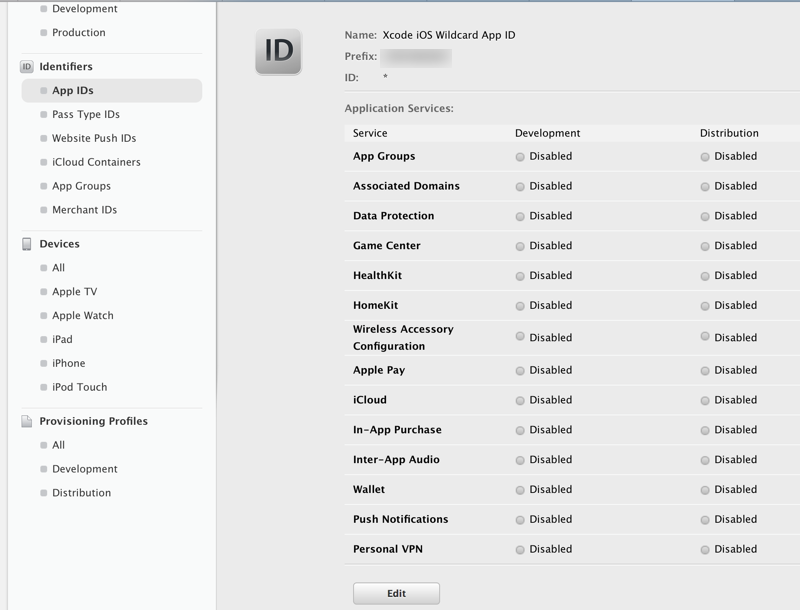The image size is (800, 610).
Task: Click Disabled text for Wireless Accessory Development
Action: [551, 338]
